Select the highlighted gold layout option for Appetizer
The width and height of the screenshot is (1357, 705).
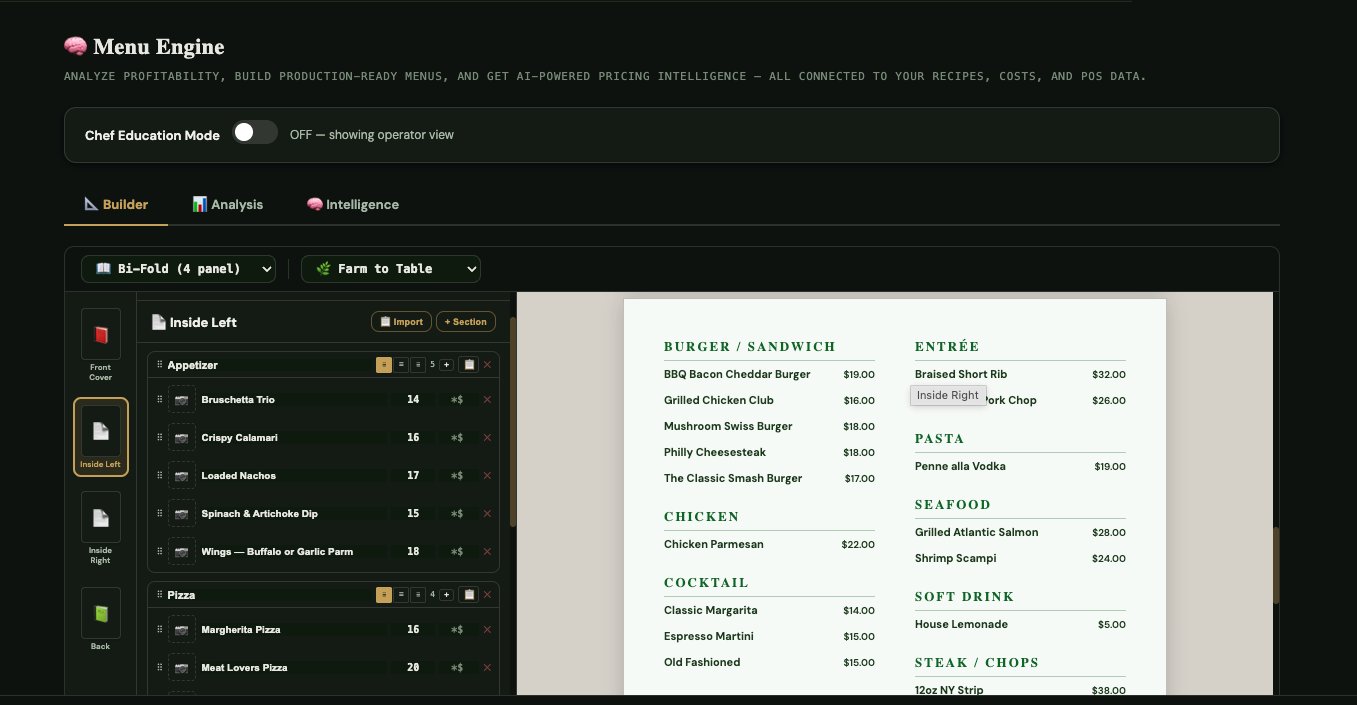point(384,365)
